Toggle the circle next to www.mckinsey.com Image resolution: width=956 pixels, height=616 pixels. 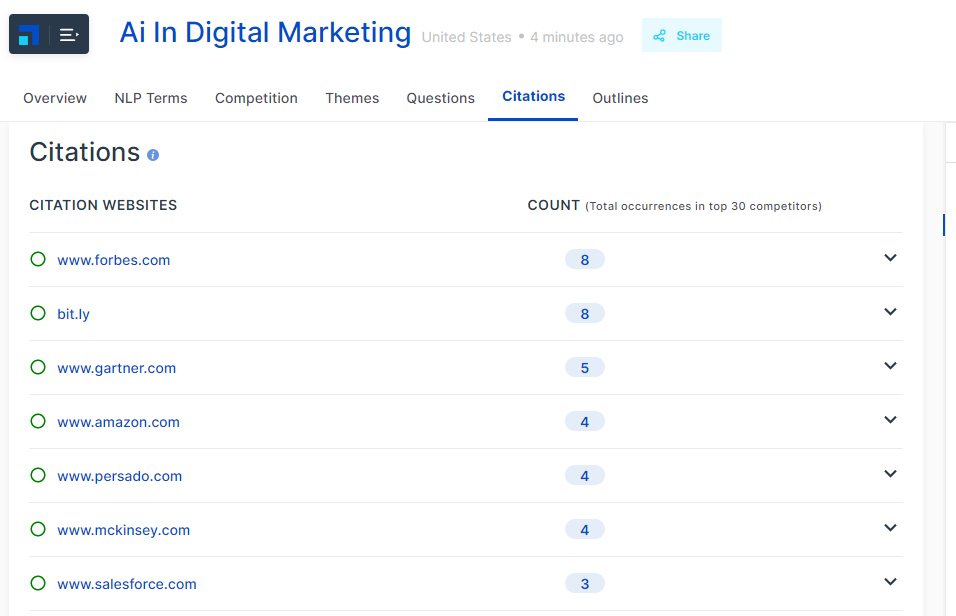(38, 529)
